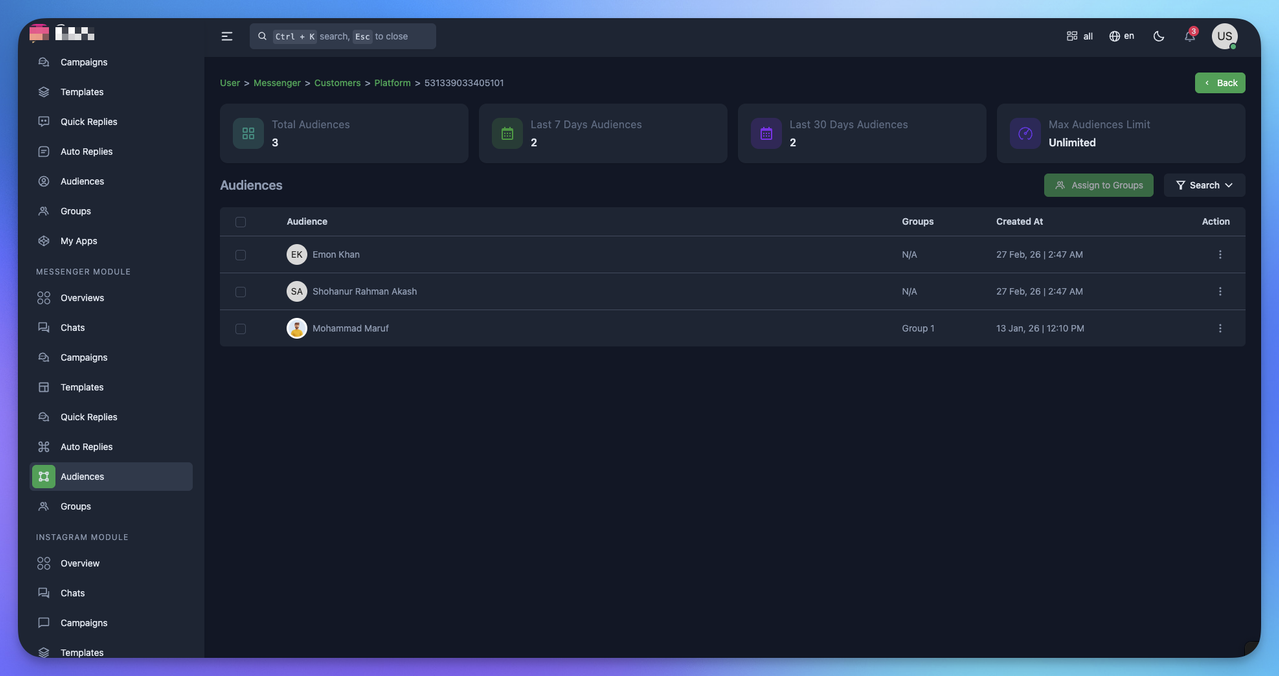The width and height of the screenshot is (1279, 676).
Task: Click the Audience column header
Action: coord(307,222)
